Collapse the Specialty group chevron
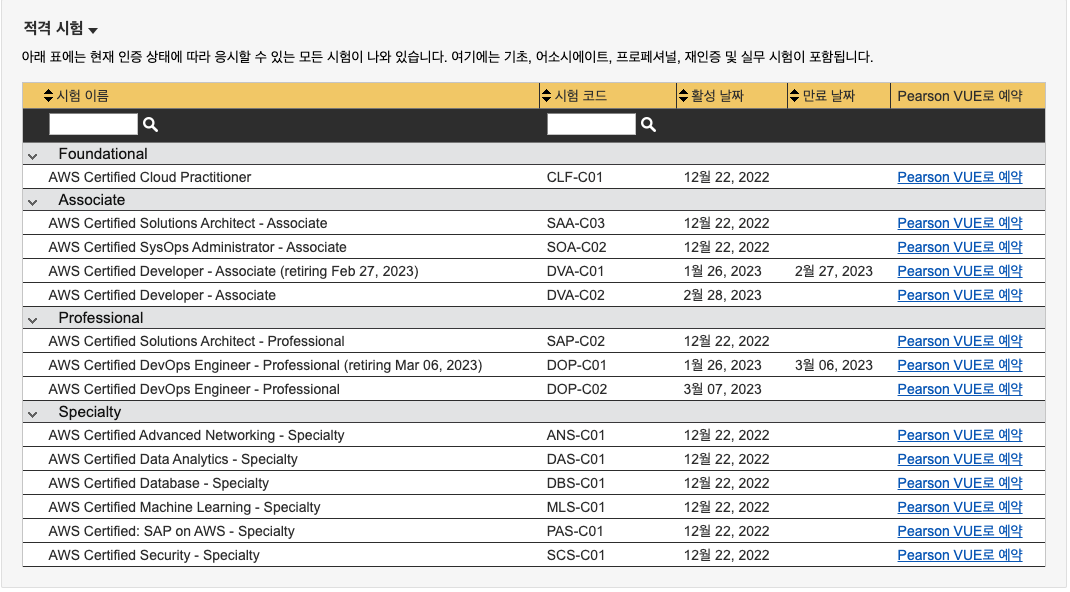Screen dimensions: 1070x592 32,414
